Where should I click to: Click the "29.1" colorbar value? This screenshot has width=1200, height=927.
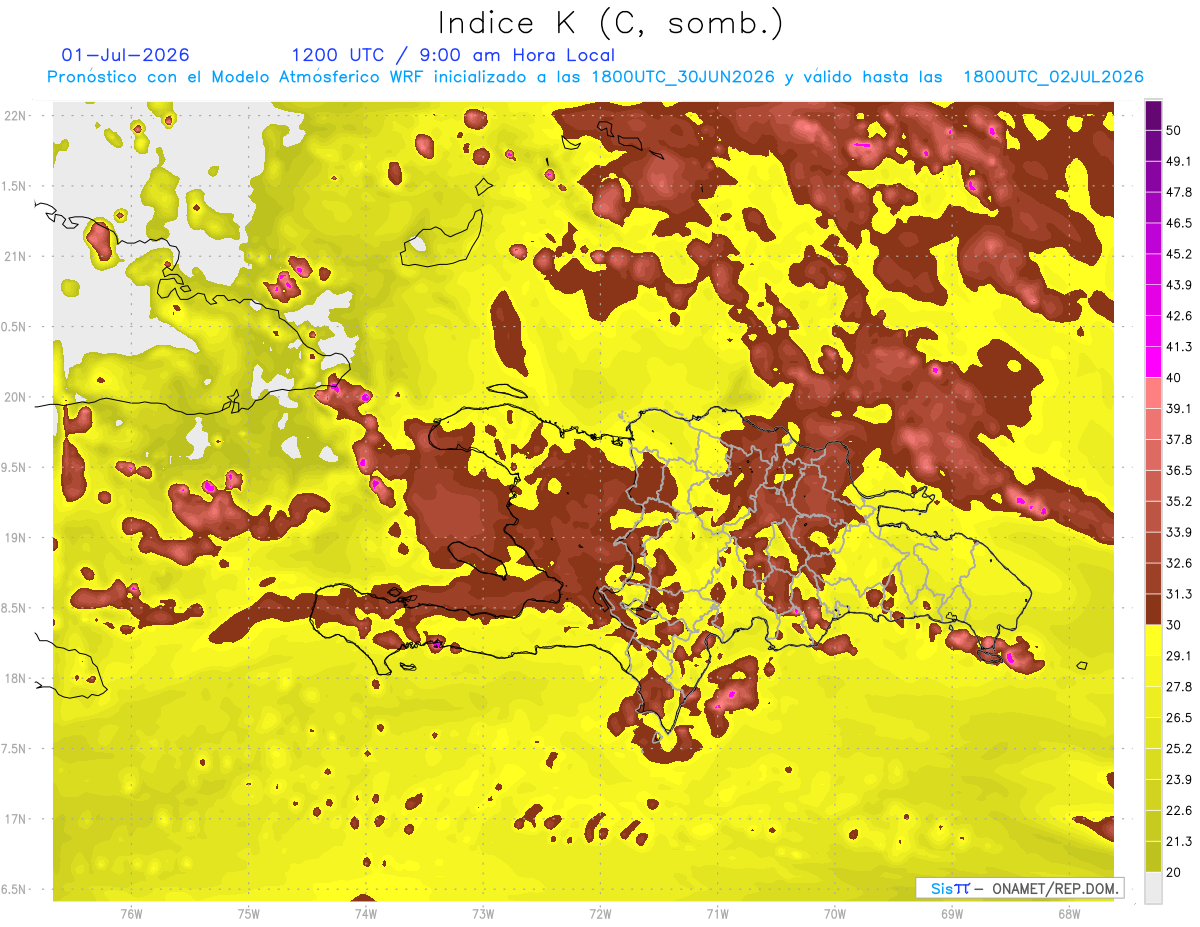[1179, 656]
